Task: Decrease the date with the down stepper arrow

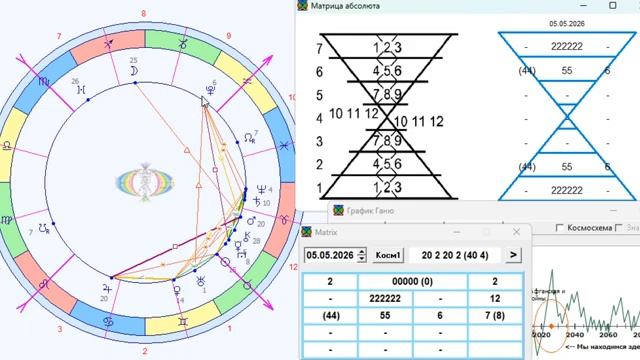Action: click(x=362, y=259)
